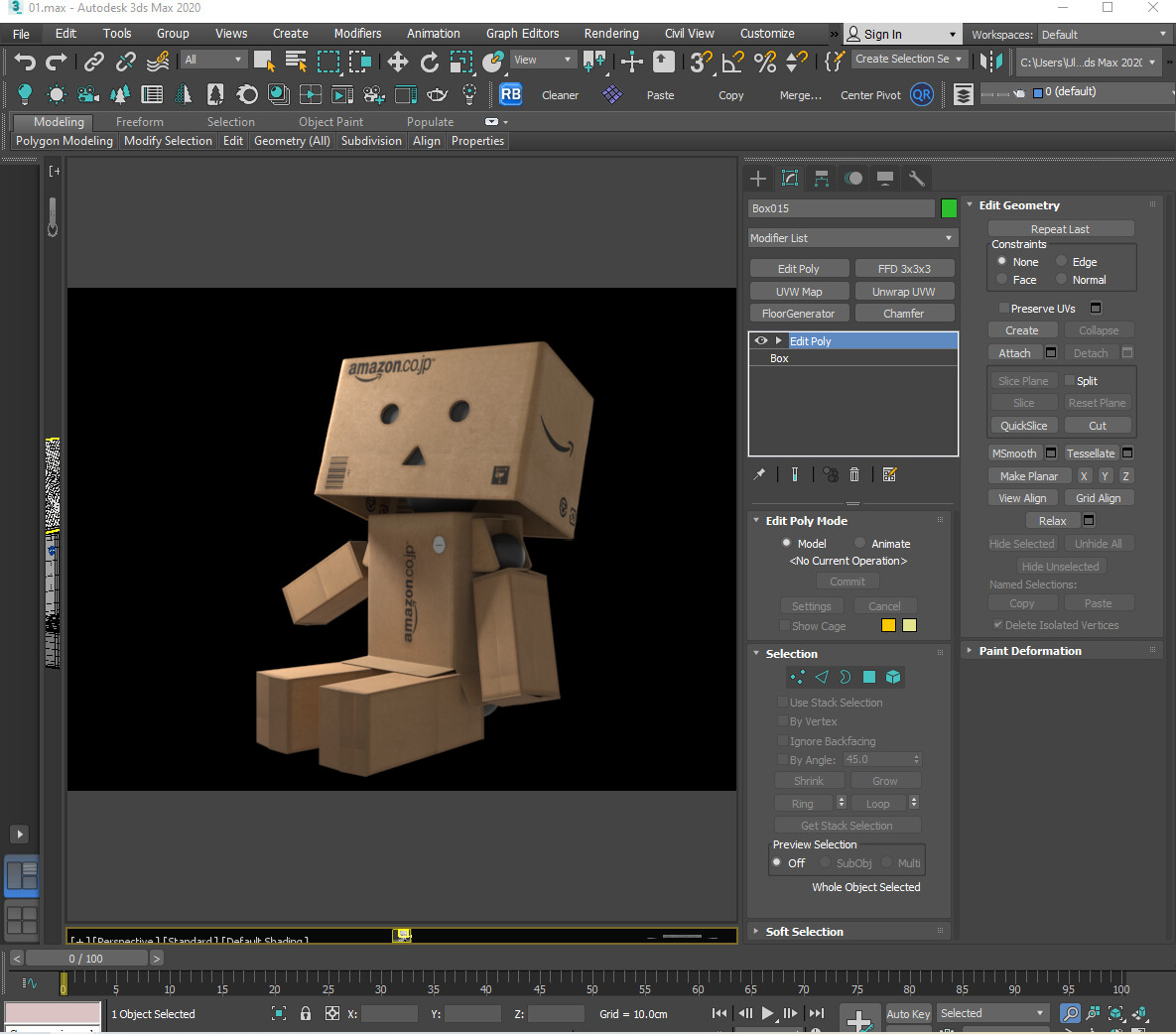This screenshot has width=1176, height=1034.
Task: Click the teapot icon in second toolbar
Action: pyautogui.click(x=437, y=94)
